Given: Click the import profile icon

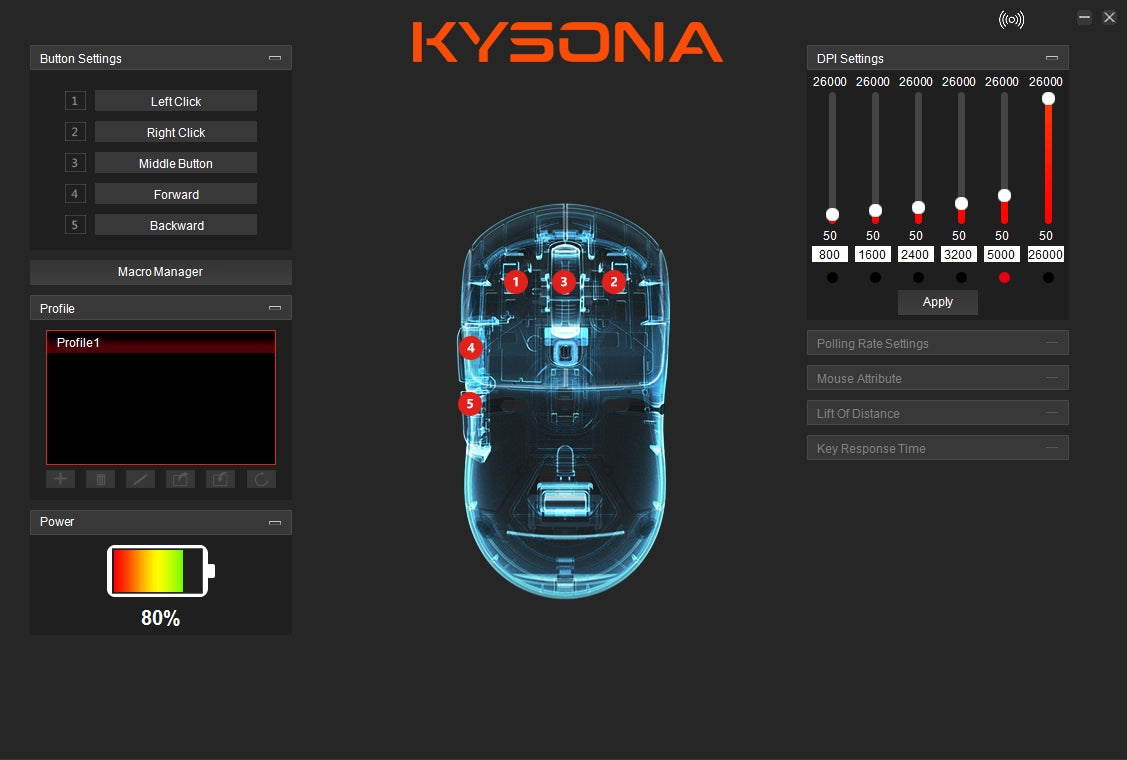Looking at the screenshot, I should (220, 479).
